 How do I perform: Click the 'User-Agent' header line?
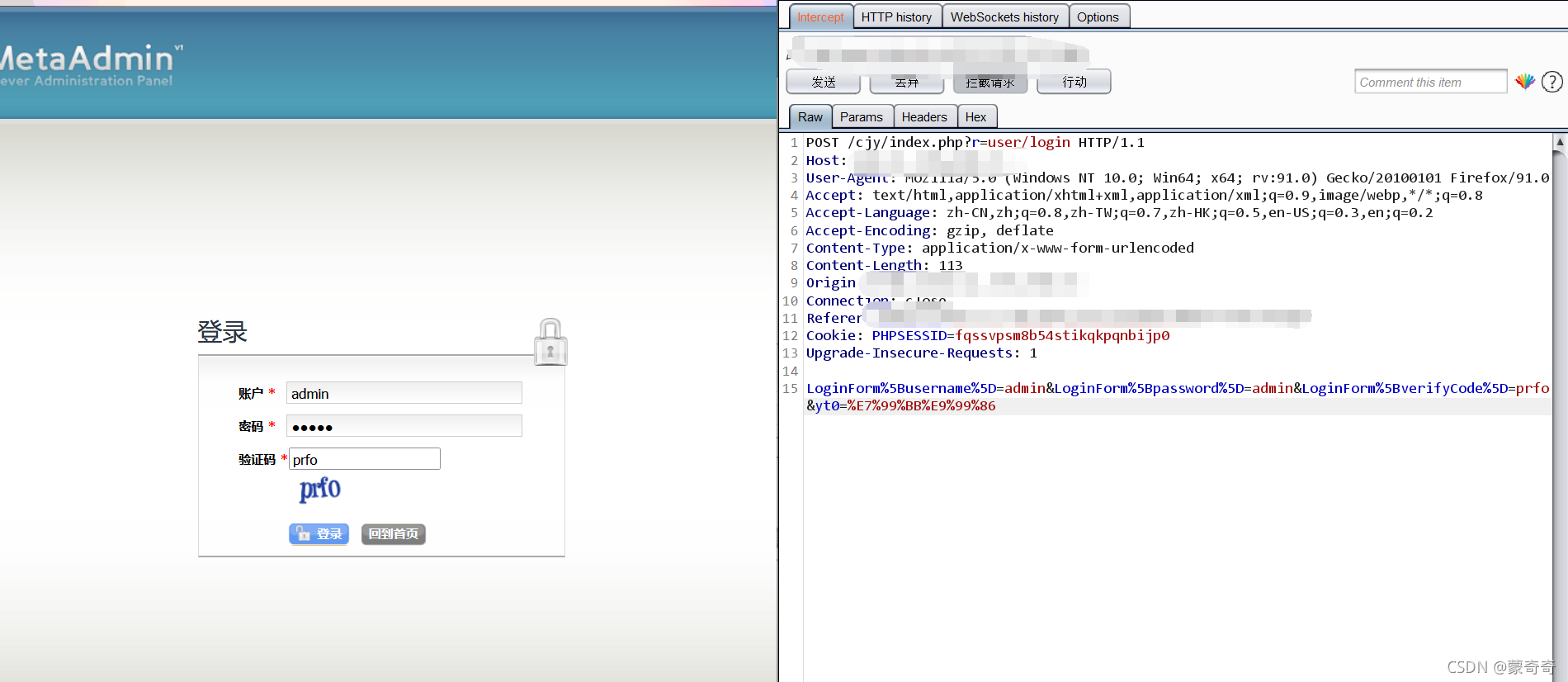pos(1178,178)
